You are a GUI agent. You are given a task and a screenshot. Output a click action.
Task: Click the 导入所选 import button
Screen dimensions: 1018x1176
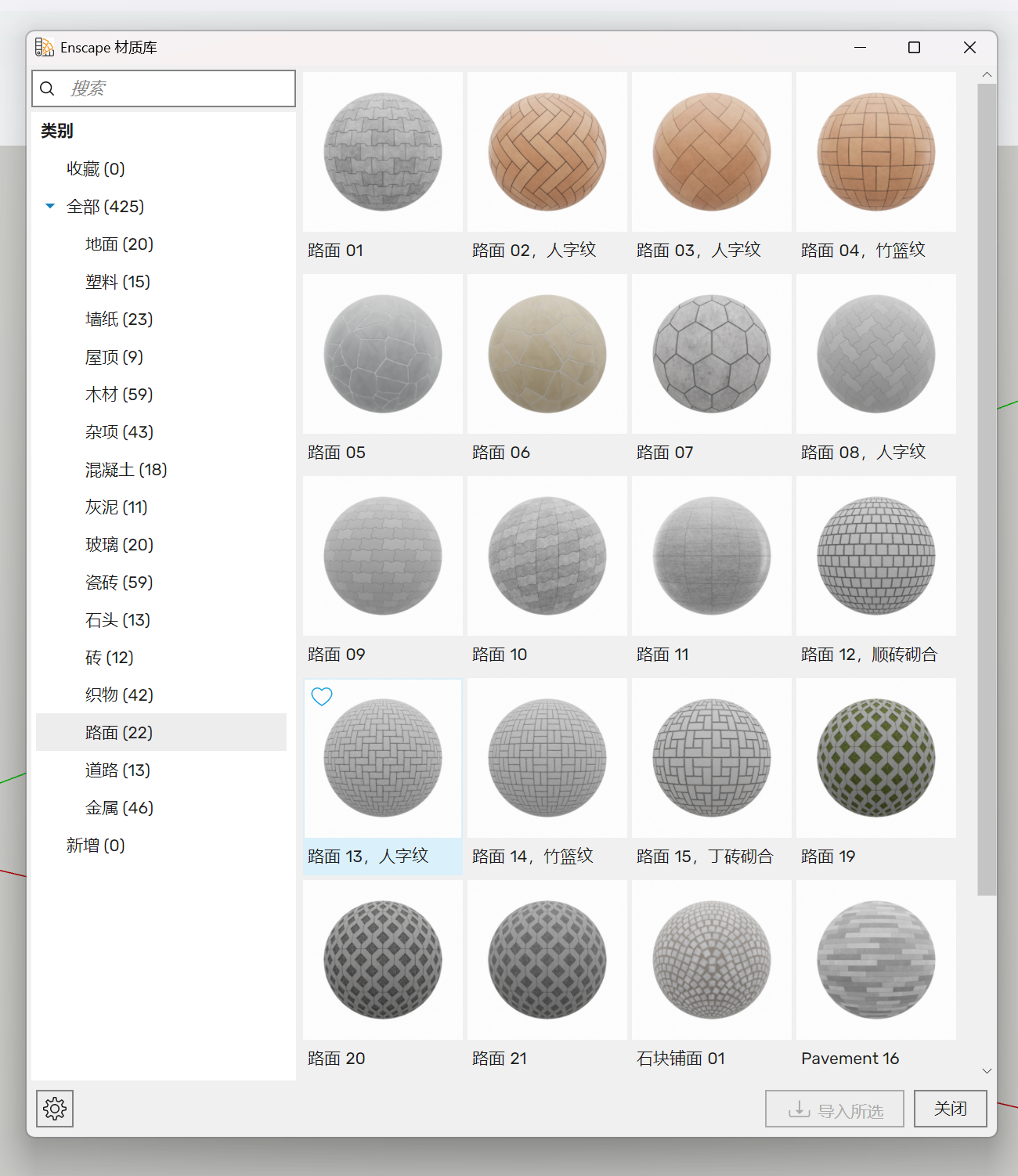834,1109
